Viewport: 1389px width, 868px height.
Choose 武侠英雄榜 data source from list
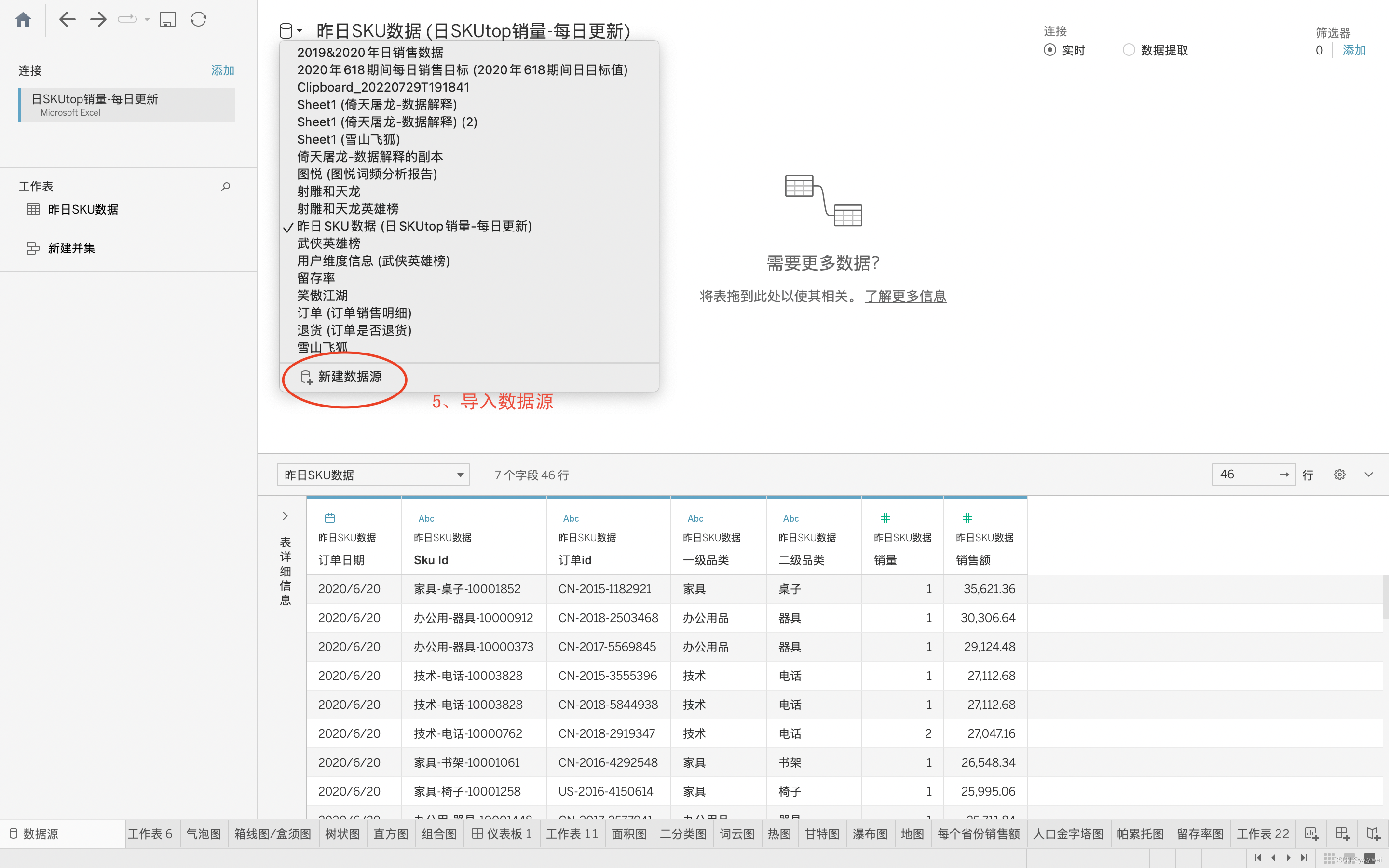[329, 244]
